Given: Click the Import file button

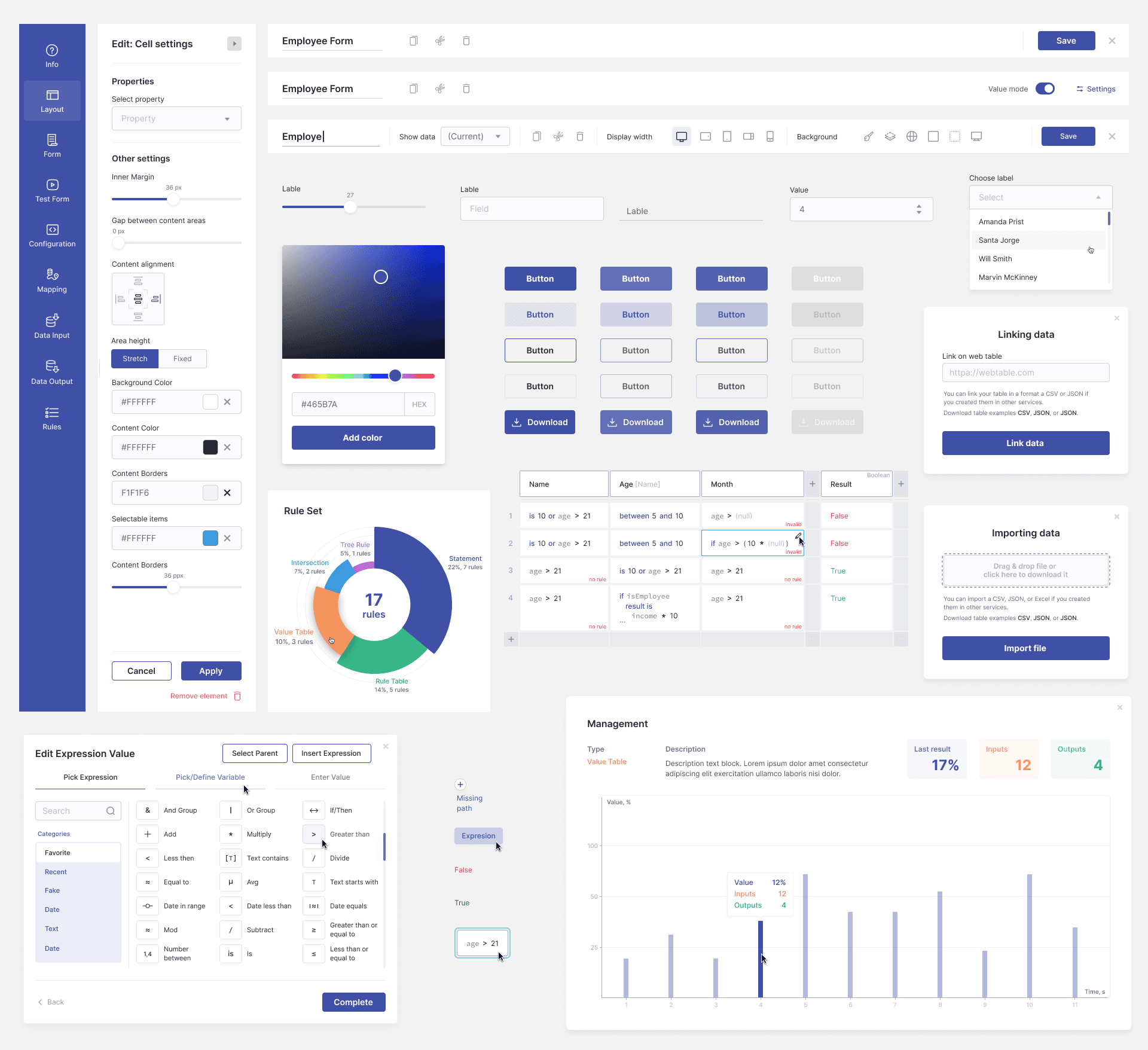Looking at the screenshot, I should [1025, 648].
